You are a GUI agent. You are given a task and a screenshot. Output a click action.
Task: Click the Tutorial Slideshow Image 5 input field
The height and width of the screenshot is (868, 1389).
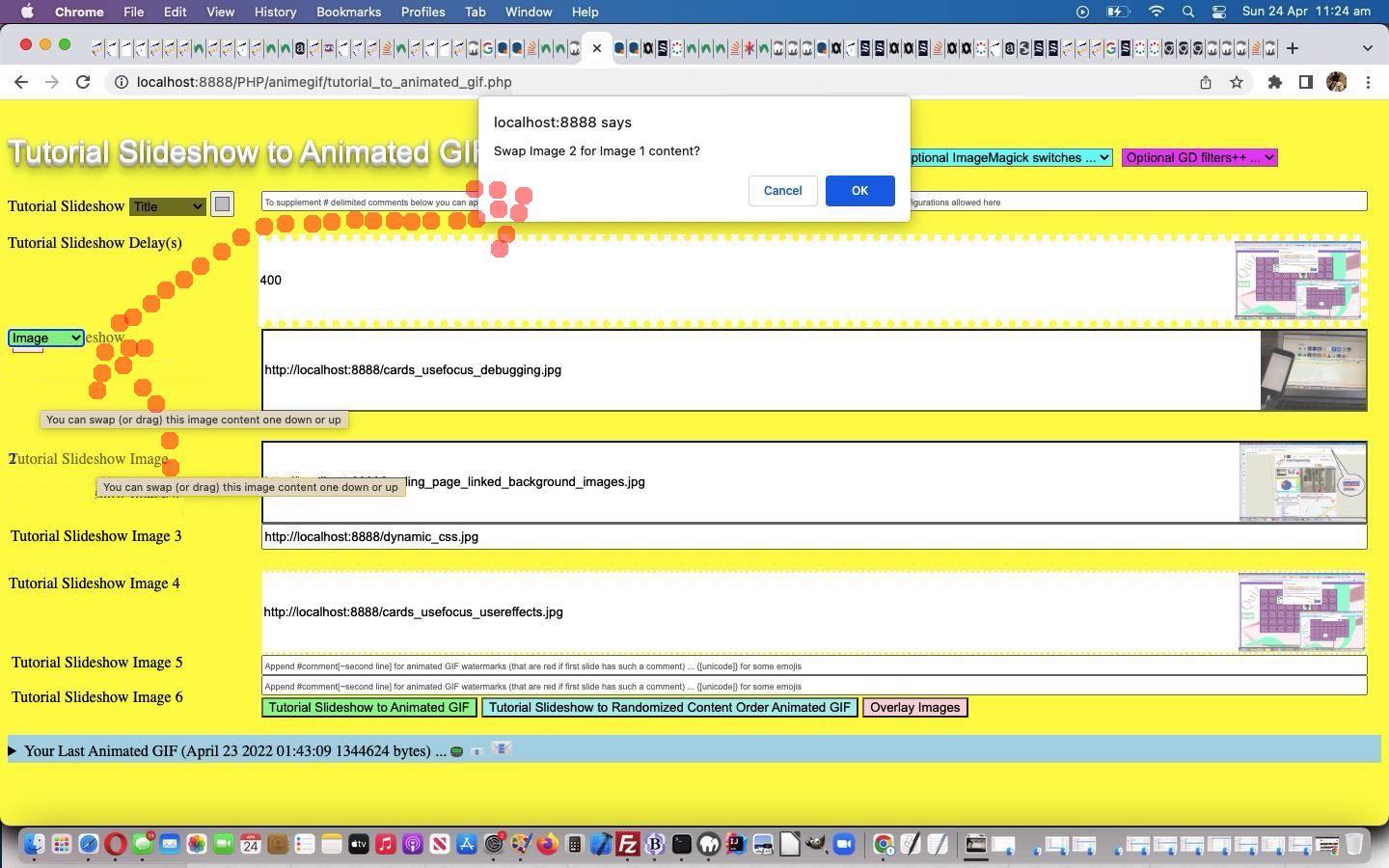pos(814,665)
